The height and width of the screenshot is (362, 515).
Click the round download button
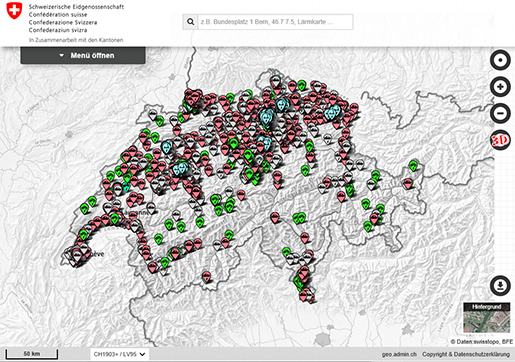[500, 286]
